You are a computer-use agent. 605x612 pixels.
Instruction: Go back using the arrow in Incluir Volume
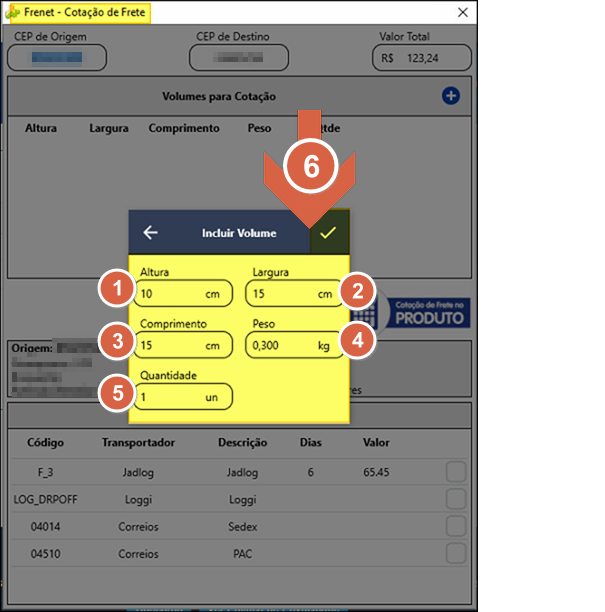150,233
